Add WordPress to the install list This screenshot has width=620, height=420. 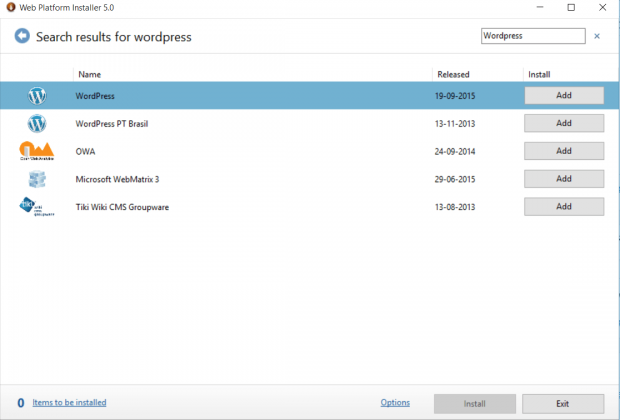564,95
